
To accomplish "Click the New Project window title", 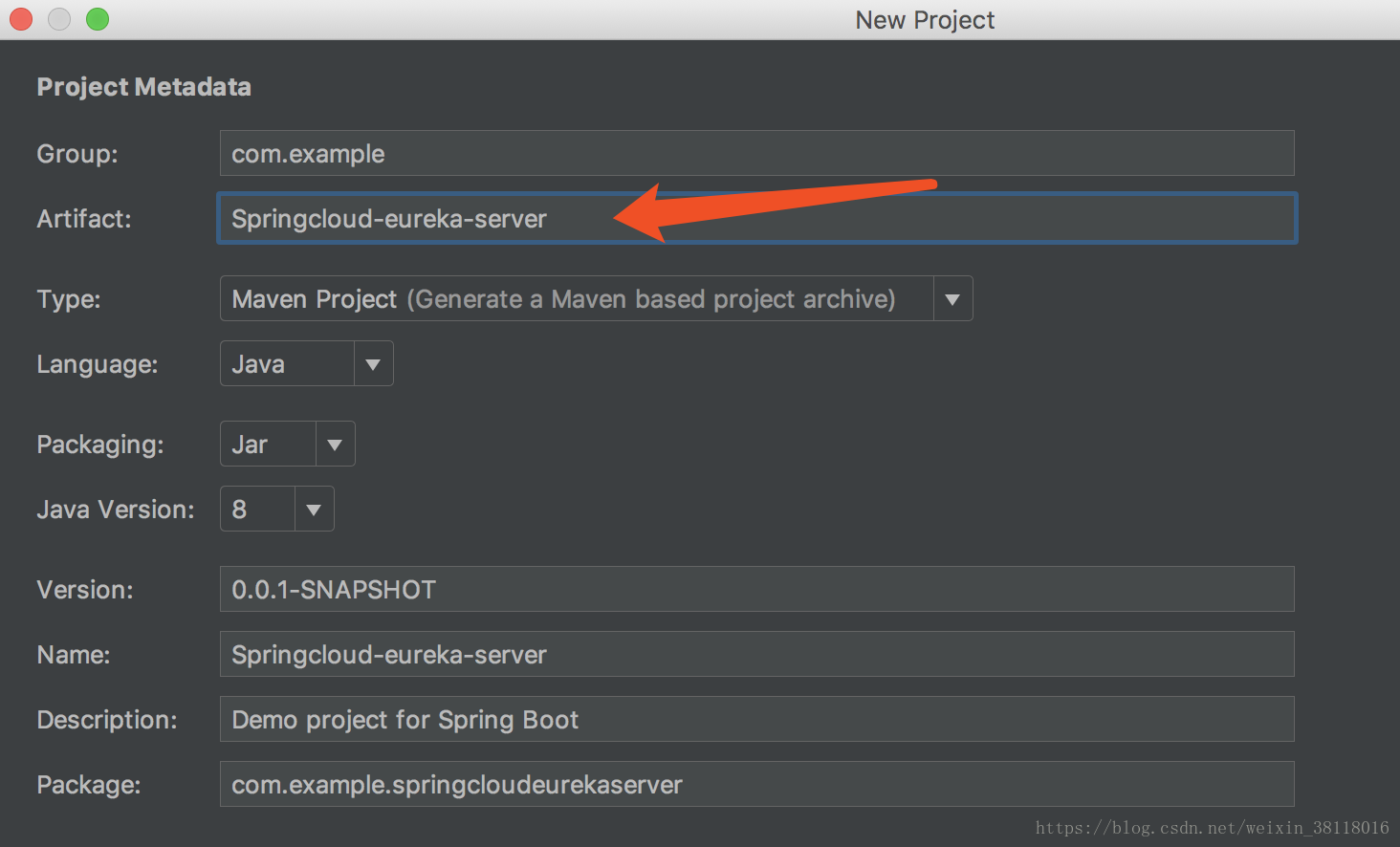I will click(x=925, y=20).
